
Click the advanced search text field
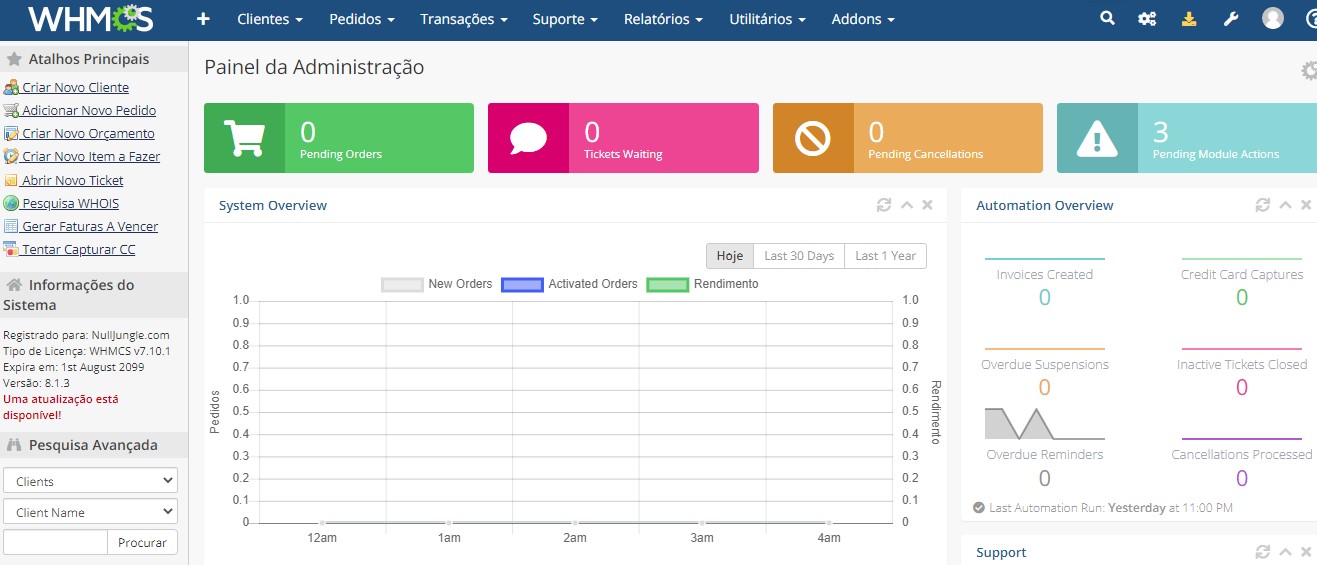(55, 542)
